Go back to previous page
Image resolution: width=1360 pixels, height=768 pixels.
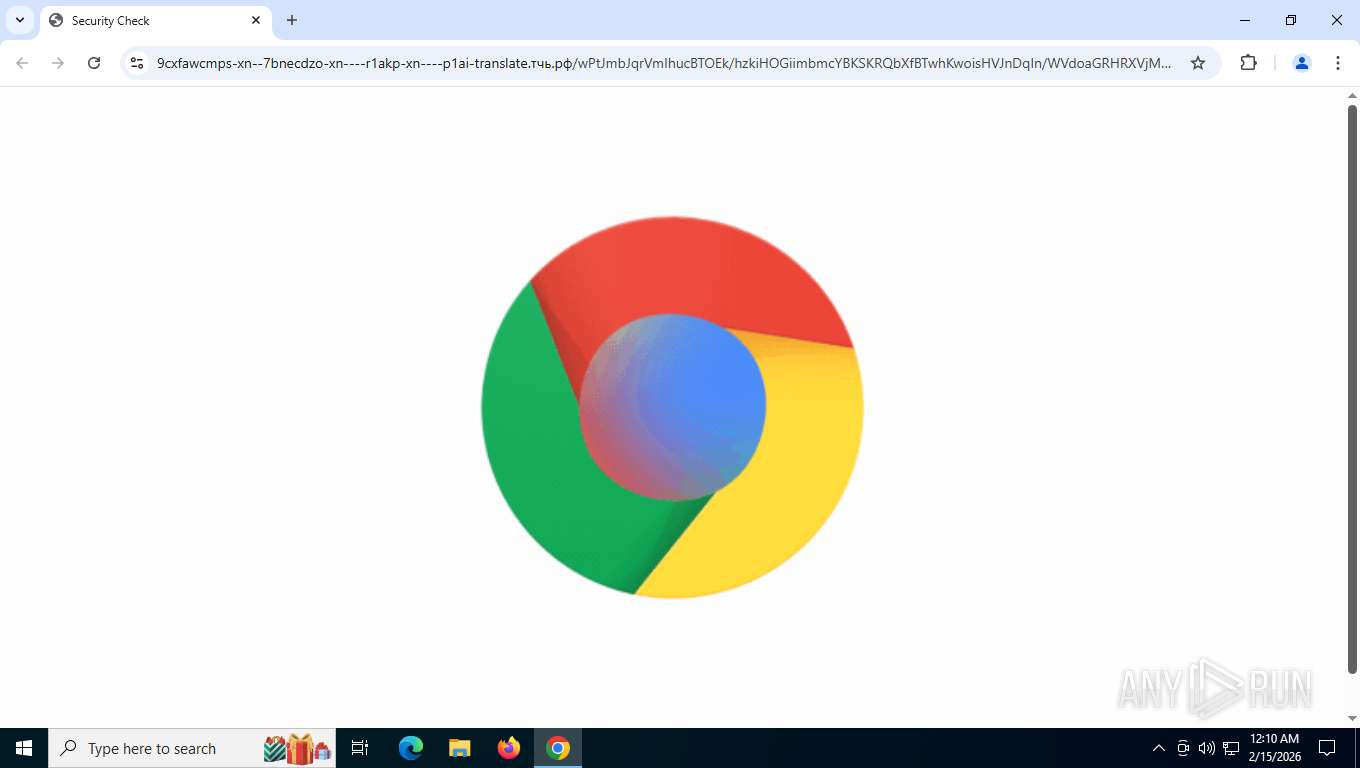(x=22, y=63)
